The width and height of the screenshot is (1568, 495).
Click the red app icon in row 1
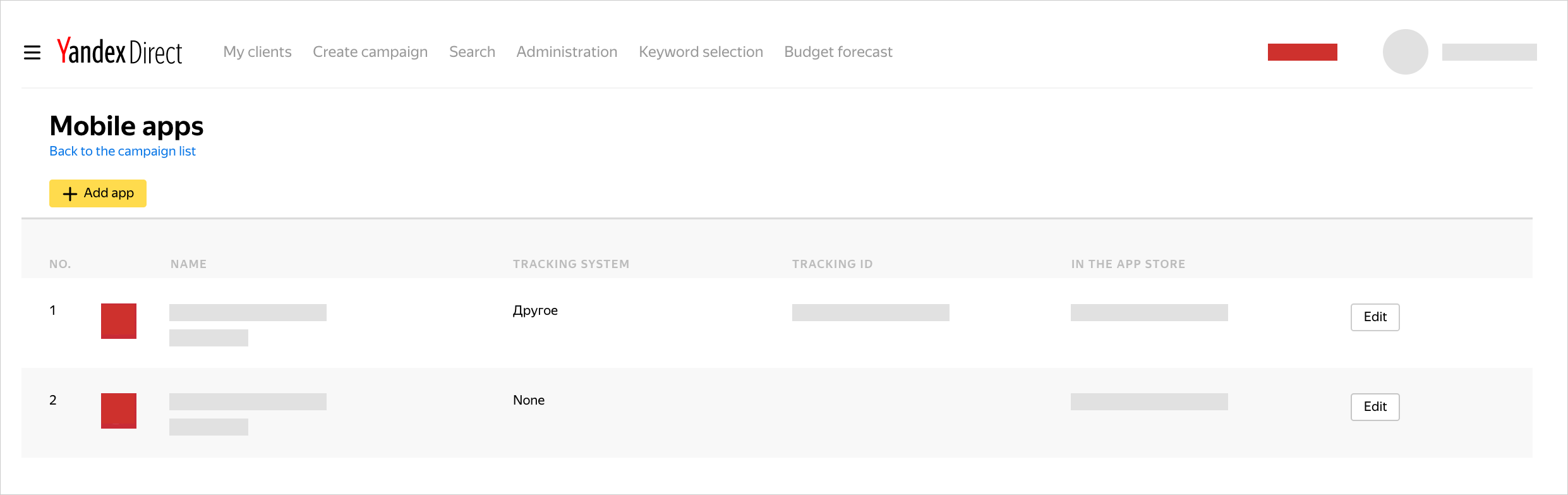pos(119,321)
